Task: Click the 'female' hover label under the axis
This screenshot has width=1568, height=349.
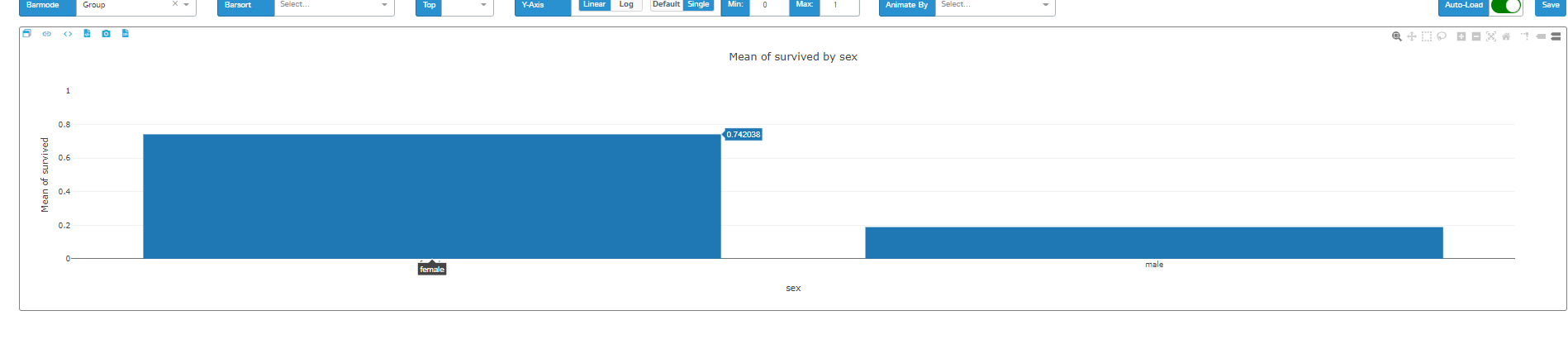Action: click(432, 270)
